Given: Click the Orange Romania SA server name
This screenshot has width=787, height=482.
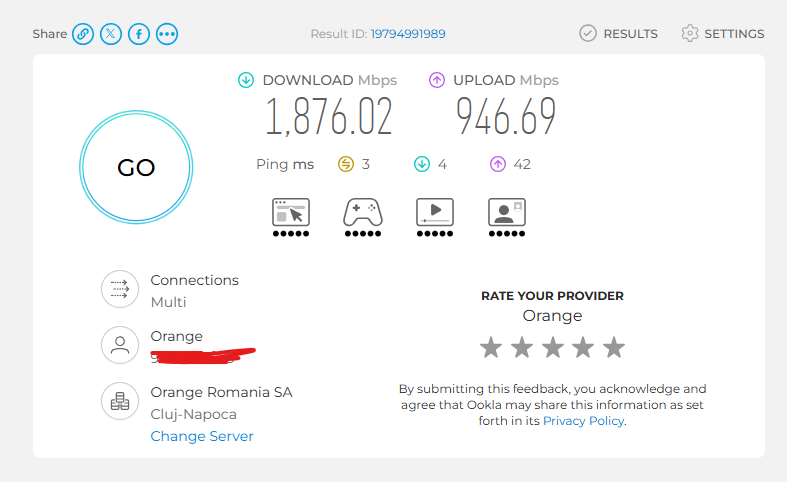Looking at the screenshot, I should [x=221, y=392].
